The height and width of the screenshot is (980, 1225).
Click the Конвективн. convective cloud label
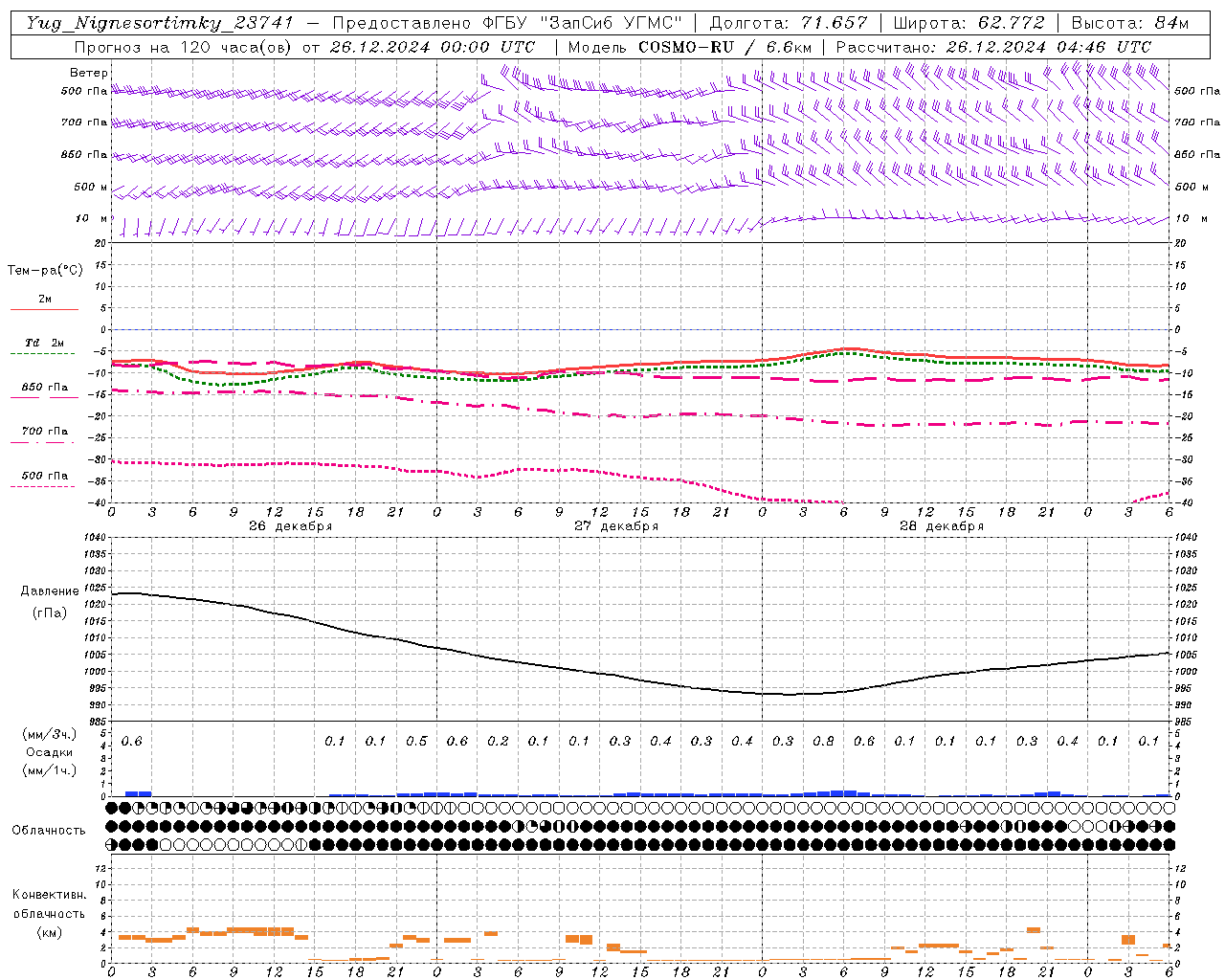(49, 895)
